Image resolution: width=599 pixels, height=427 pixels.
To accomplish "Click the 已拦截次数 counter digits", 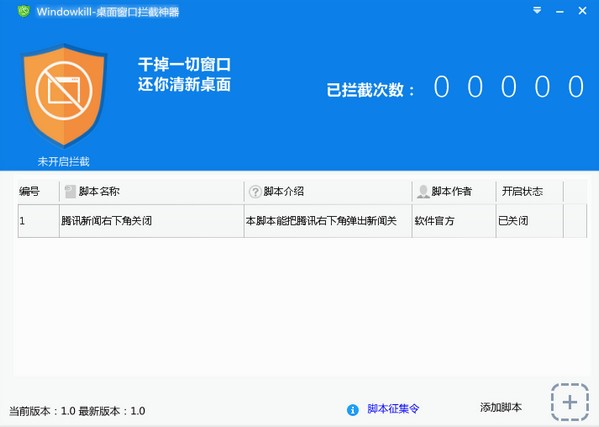I will [x=509, y=87].
